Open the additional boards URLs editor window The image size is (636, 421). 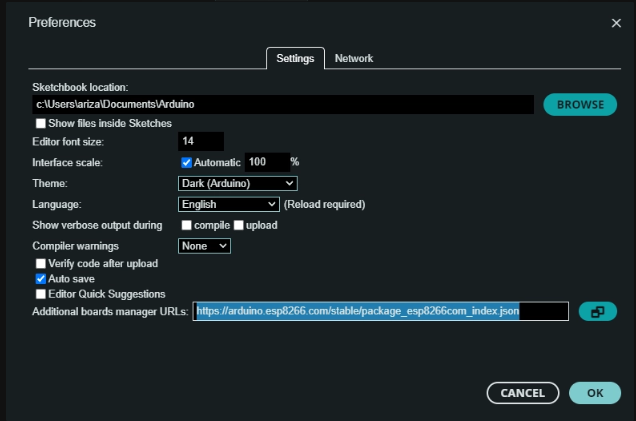pos(597,311)
